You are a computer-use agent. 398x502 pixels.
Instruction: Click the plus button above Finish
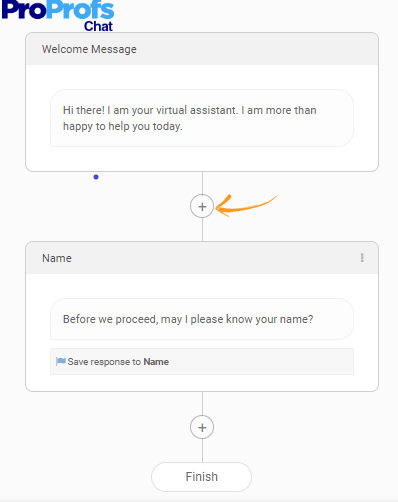(x=202, y=427)
